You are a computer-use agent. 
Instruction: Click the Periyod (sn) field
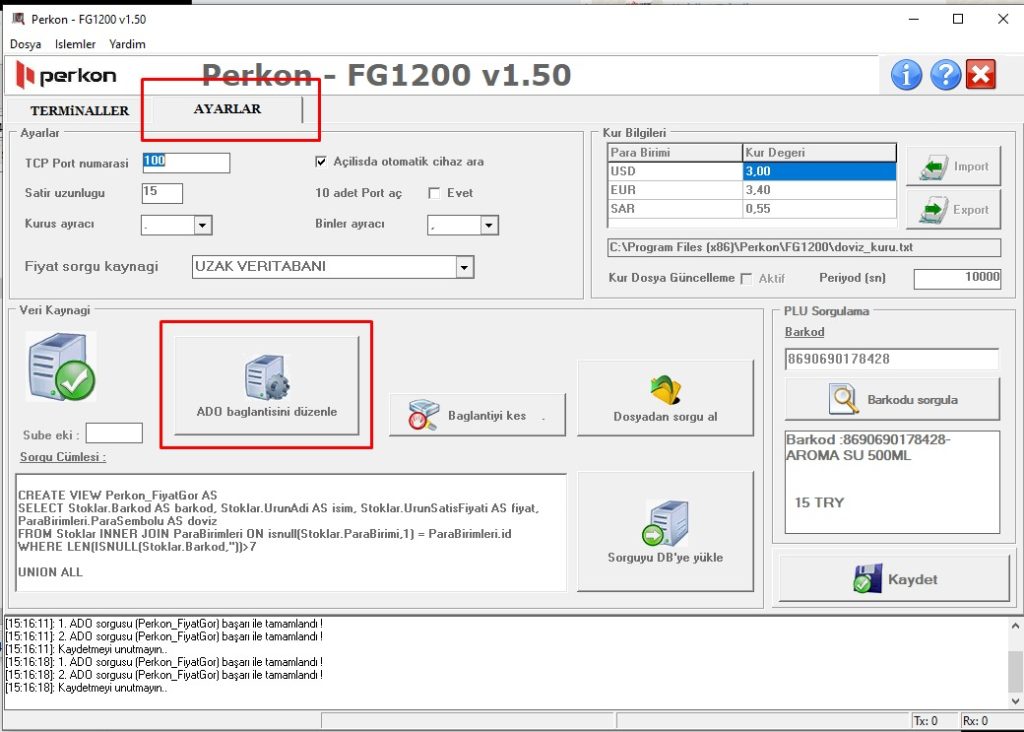tap(957, 278)
